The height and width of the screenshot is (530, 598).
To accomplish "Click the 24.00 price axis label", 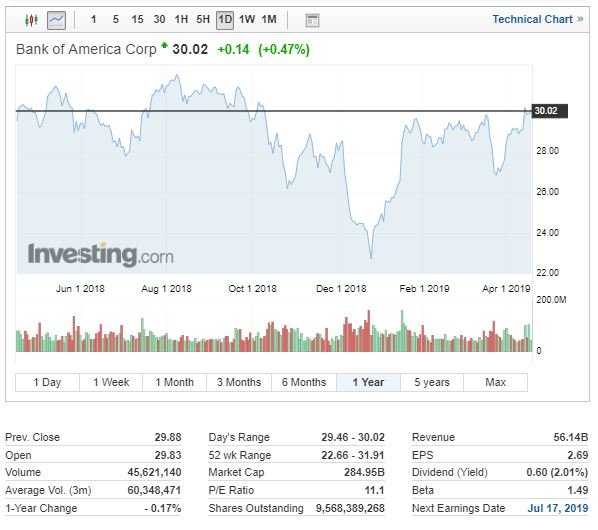I will point(547,233).
